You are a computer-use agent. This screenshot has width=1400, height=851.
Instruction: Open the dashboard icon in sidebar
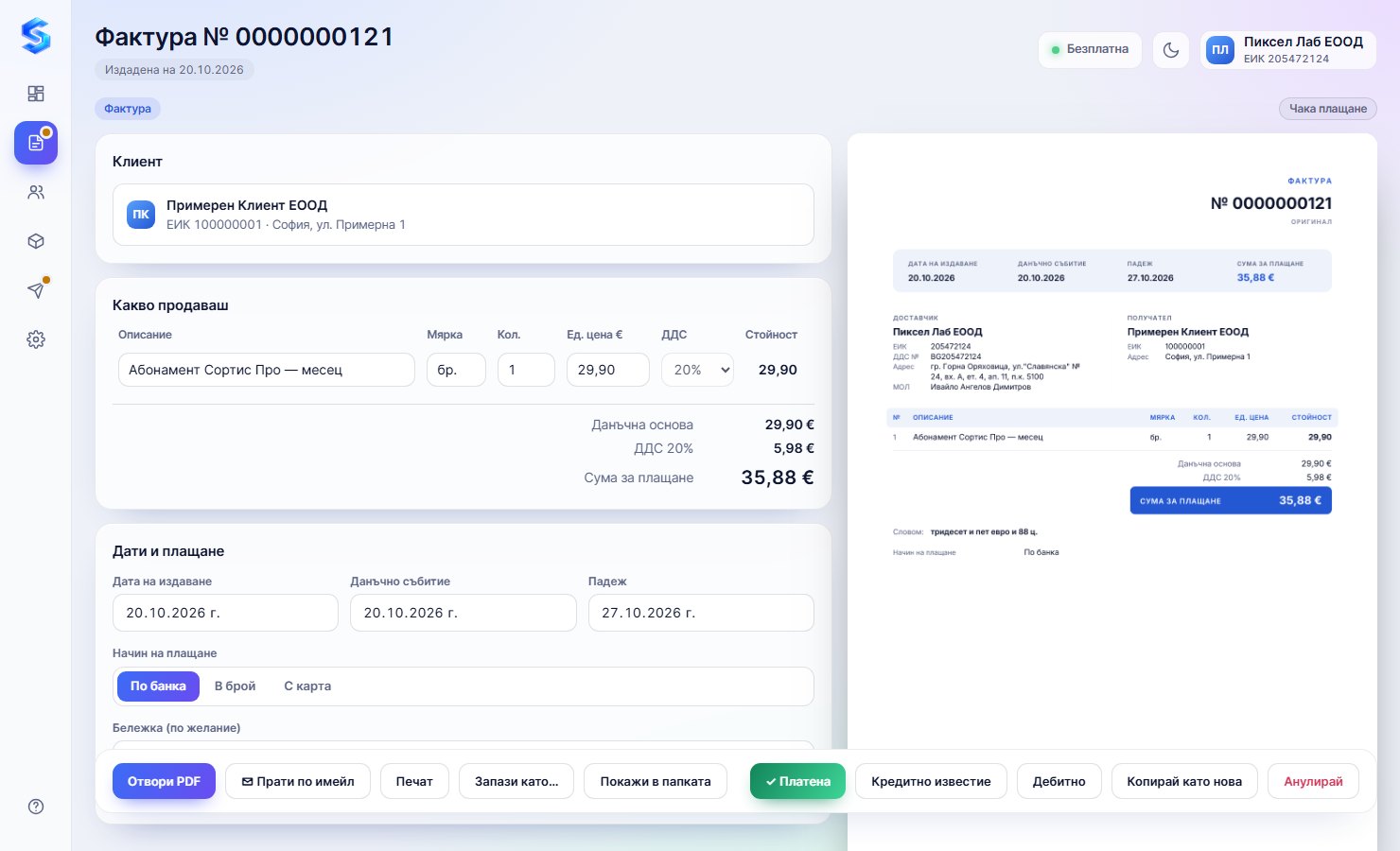point(36,94)
